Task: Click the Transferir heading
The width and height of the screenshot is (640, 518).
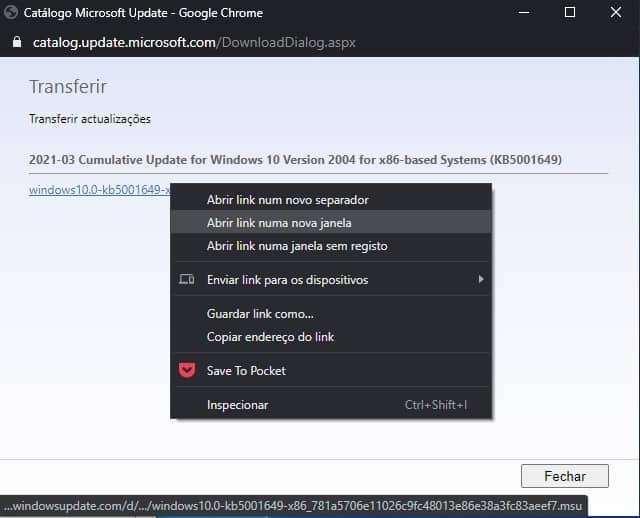Action: pyautogui.click(x=68, y=87)
